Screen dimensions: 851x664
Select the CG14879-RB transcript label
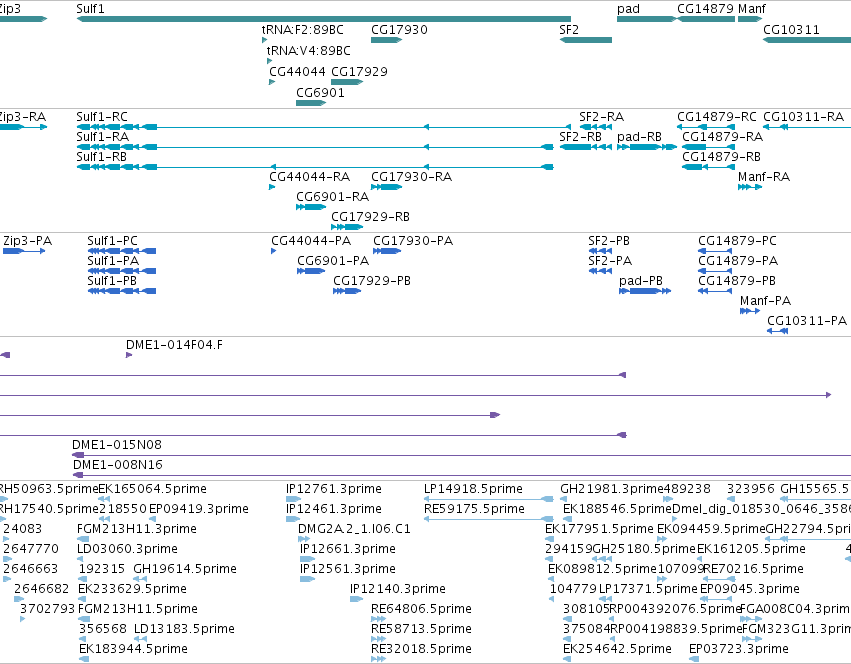(x=721, y=157)
